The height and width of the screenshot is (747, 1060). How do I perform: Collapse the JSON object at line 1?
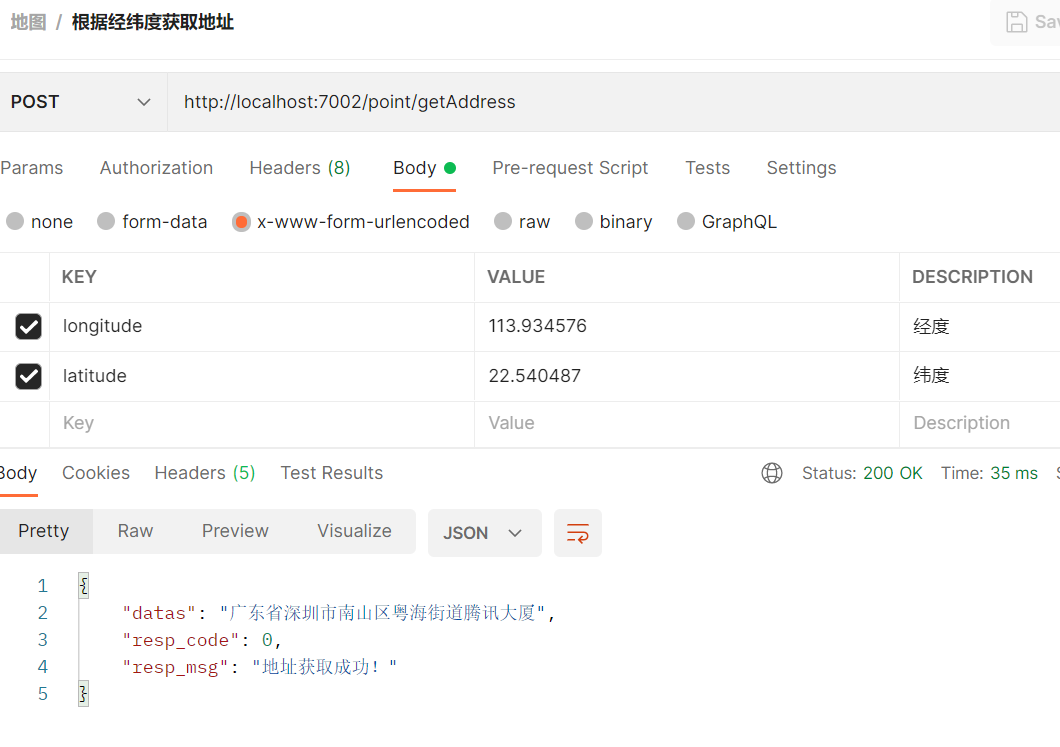84,585
